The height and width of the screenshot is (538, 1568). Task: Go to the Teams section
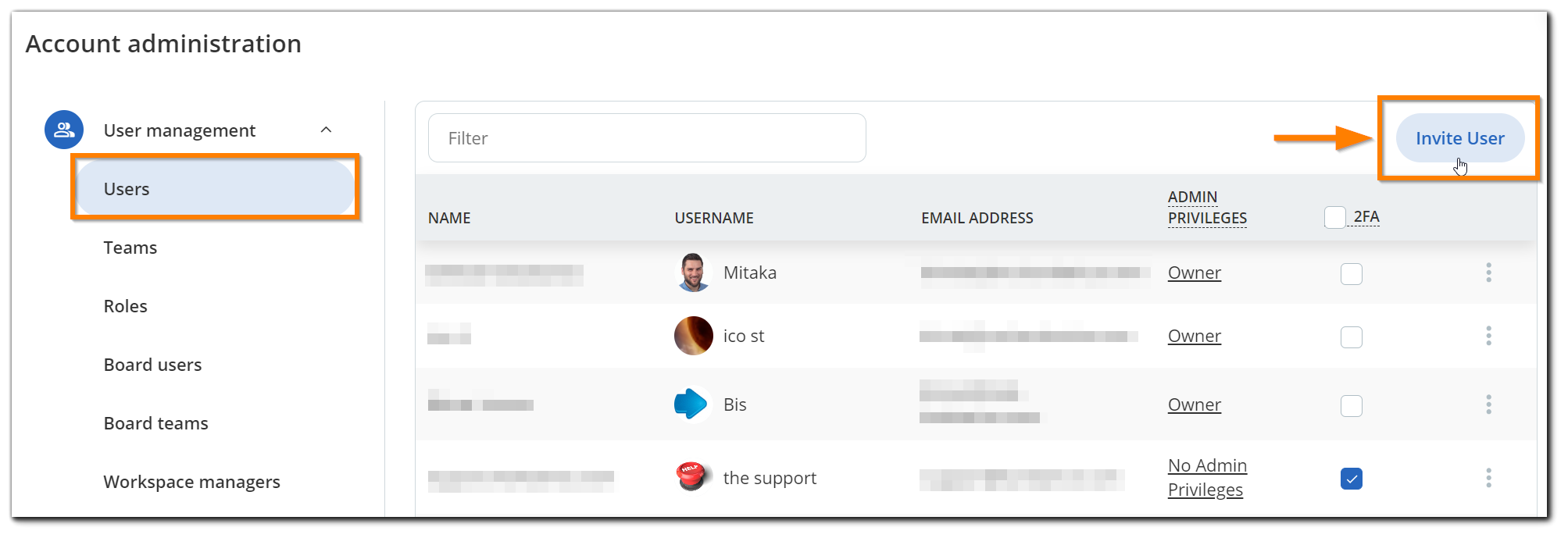coord(130,247)
